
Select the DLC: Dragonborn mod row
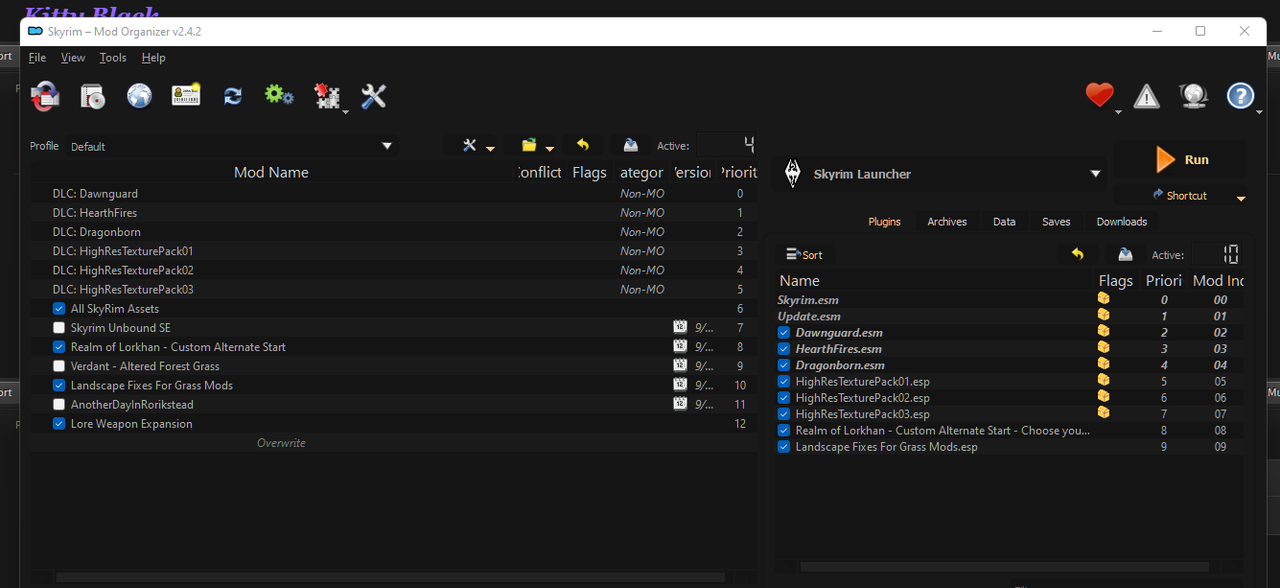(393, 232)
